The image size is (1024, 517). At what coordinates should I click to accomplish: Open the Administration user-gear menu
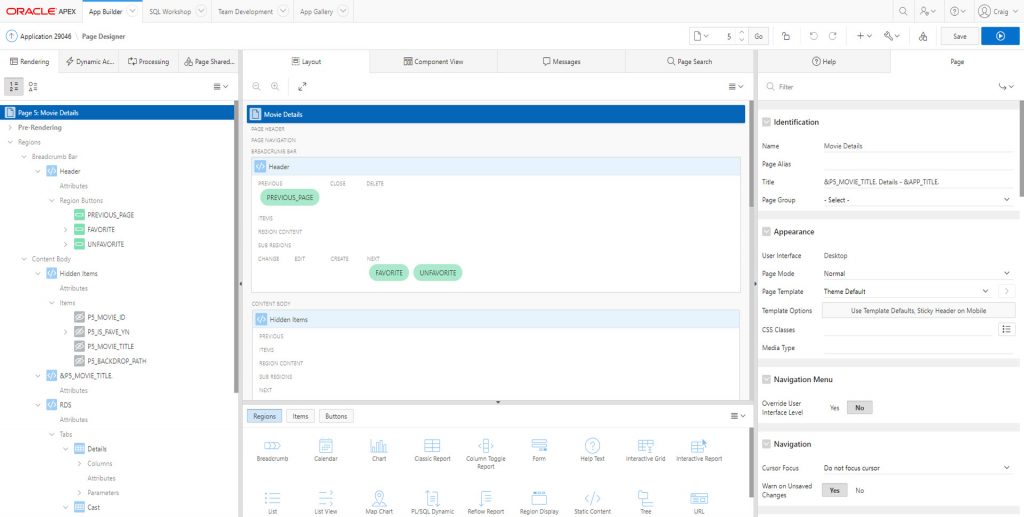tap(927, 11)
